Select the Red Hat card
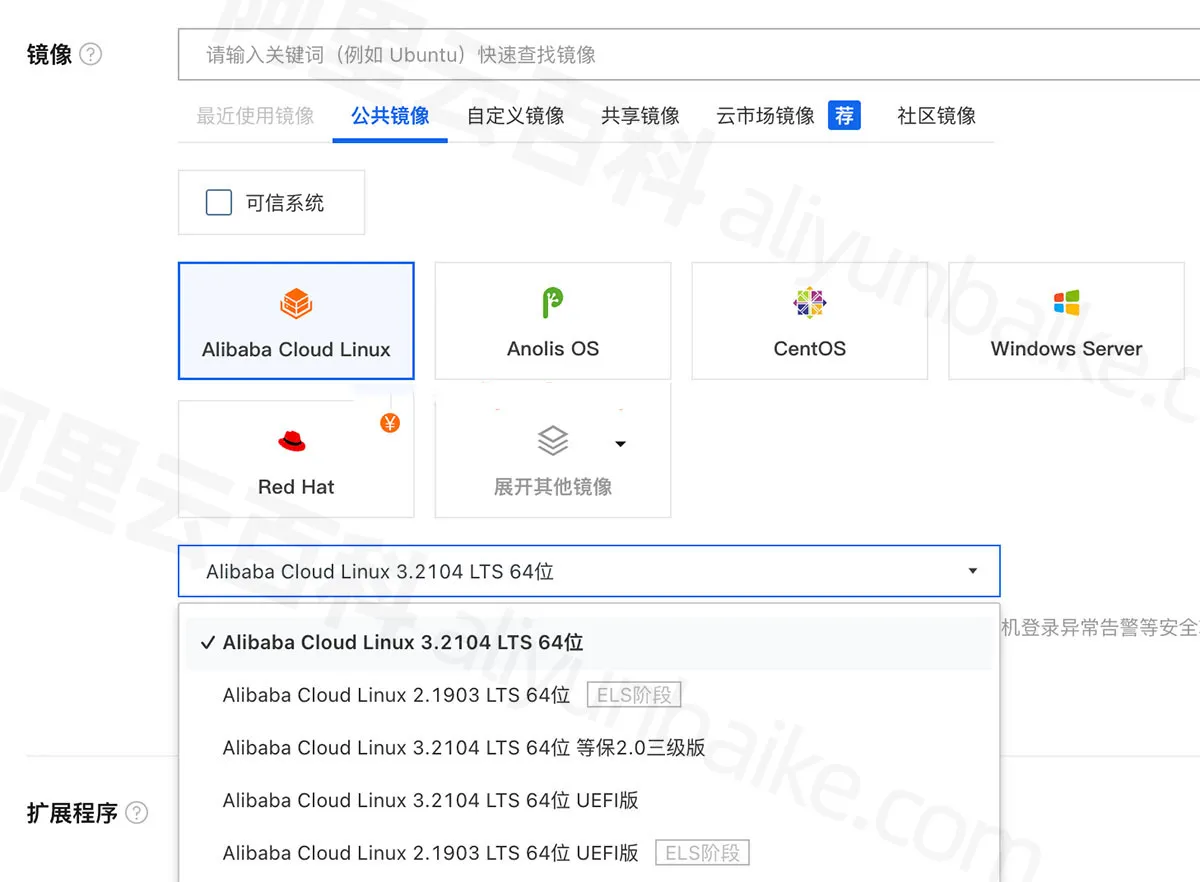1200x882 pixels. (296, 459)
